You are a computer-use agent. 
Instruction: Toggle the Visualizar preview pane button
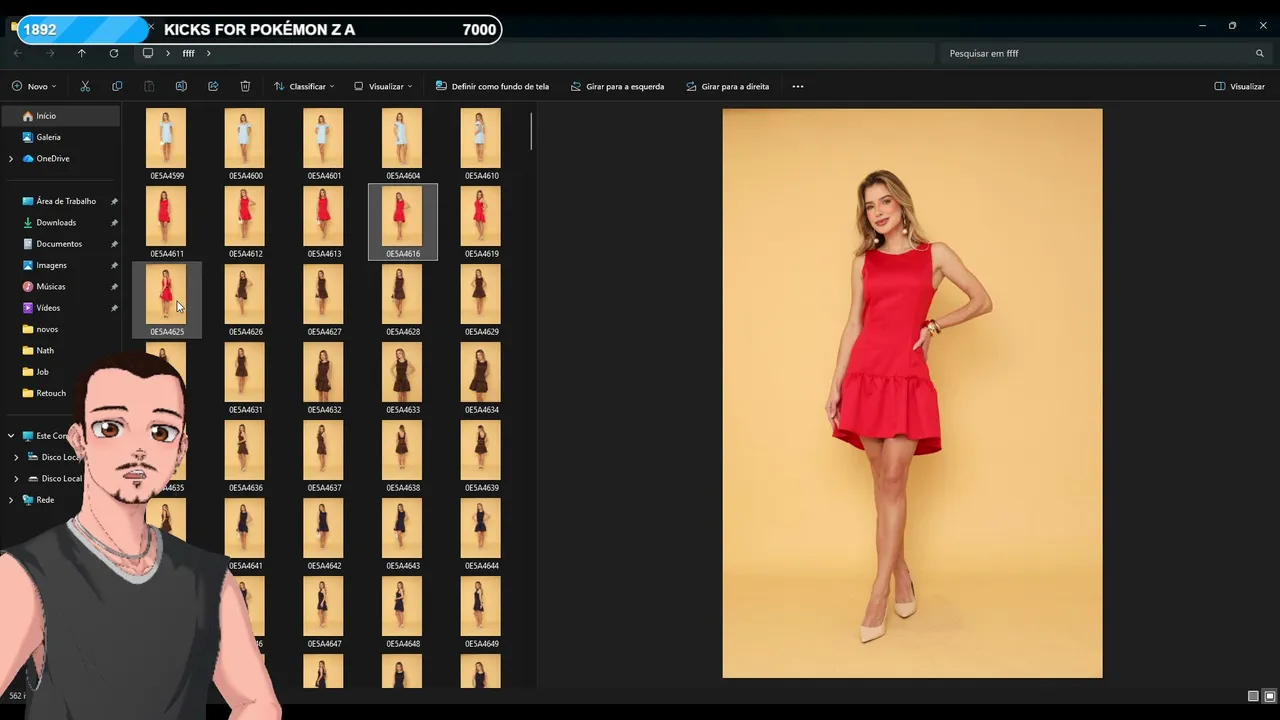[x=1240, y=86]
